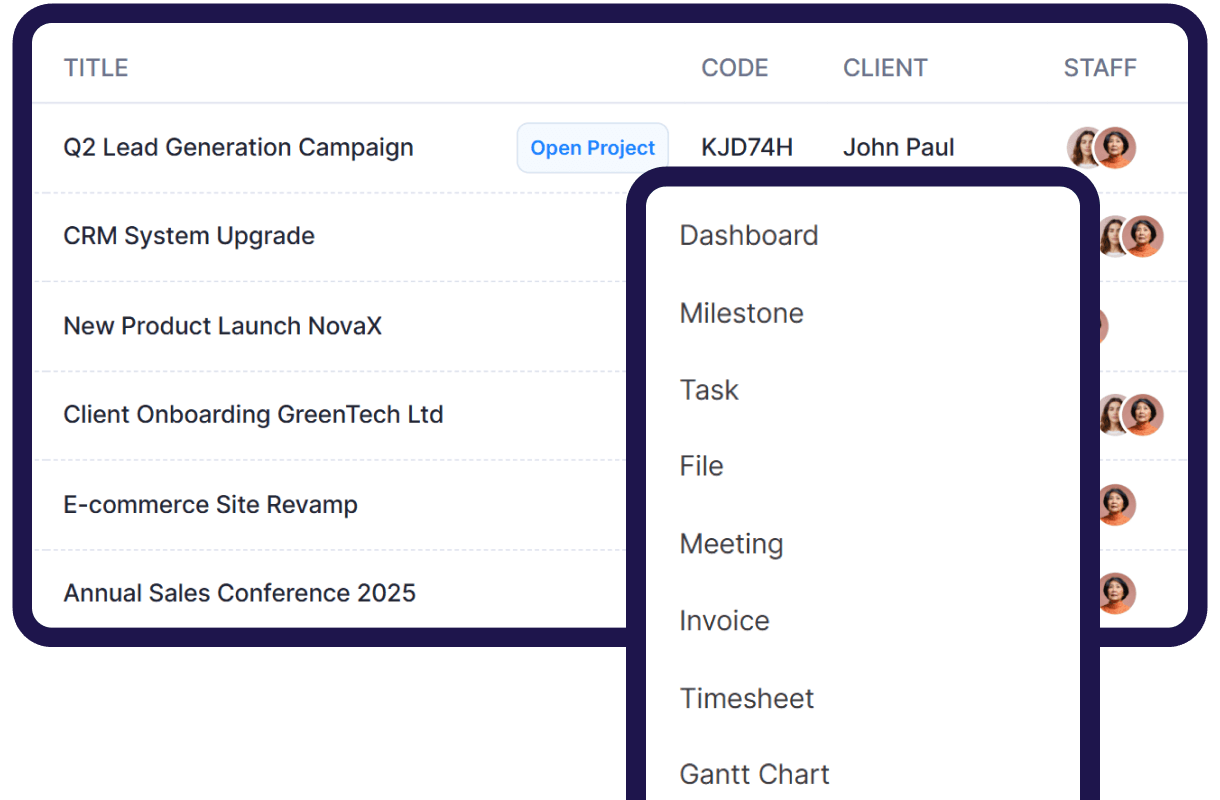Screen dimensions: 1220x800
Task: Open Invoice from the project menu
Action: [724, 621]
